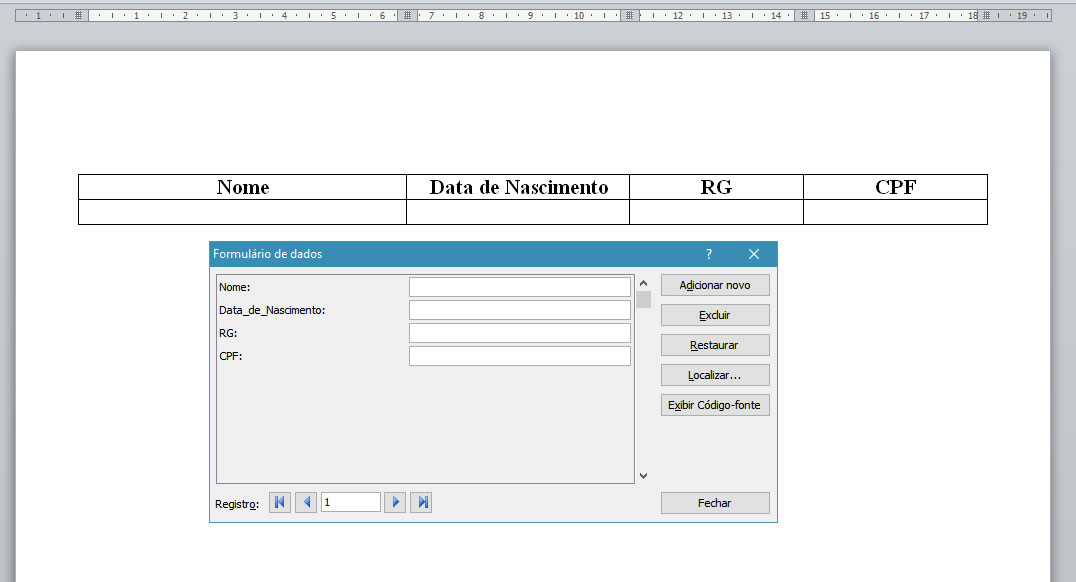Click the Nome: label in the form
The image size is (1076, 582).
[235, 287]
